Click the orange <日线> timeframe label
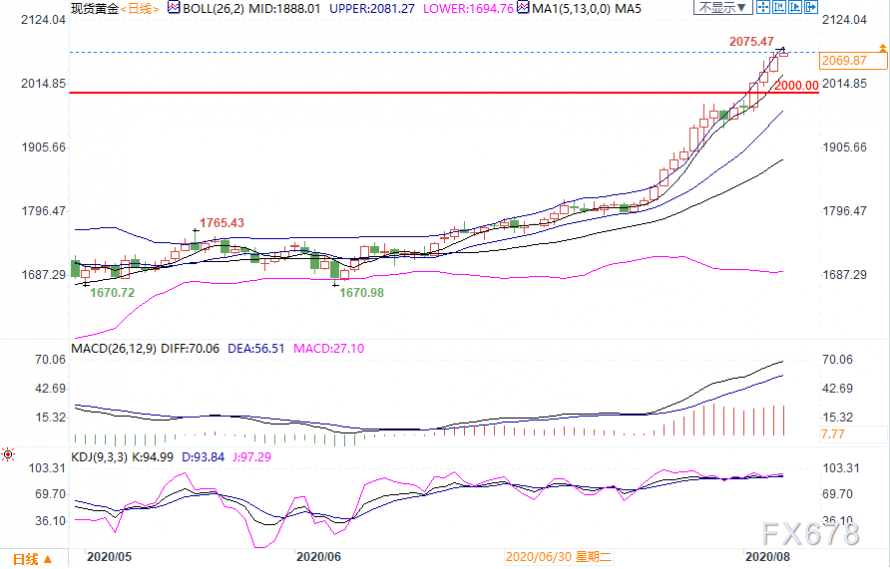 [x=140, y=9]
